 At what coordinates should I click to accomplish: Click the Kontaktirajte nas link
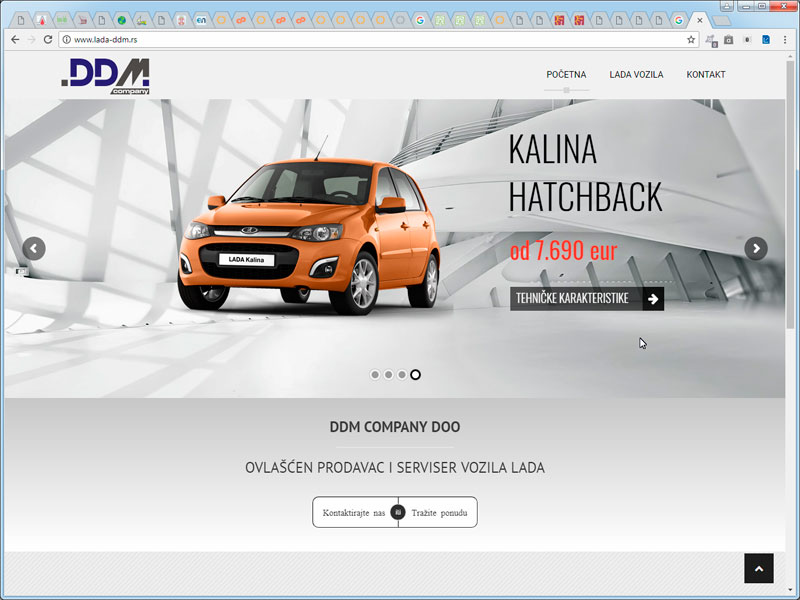click(x=354, y=513)
